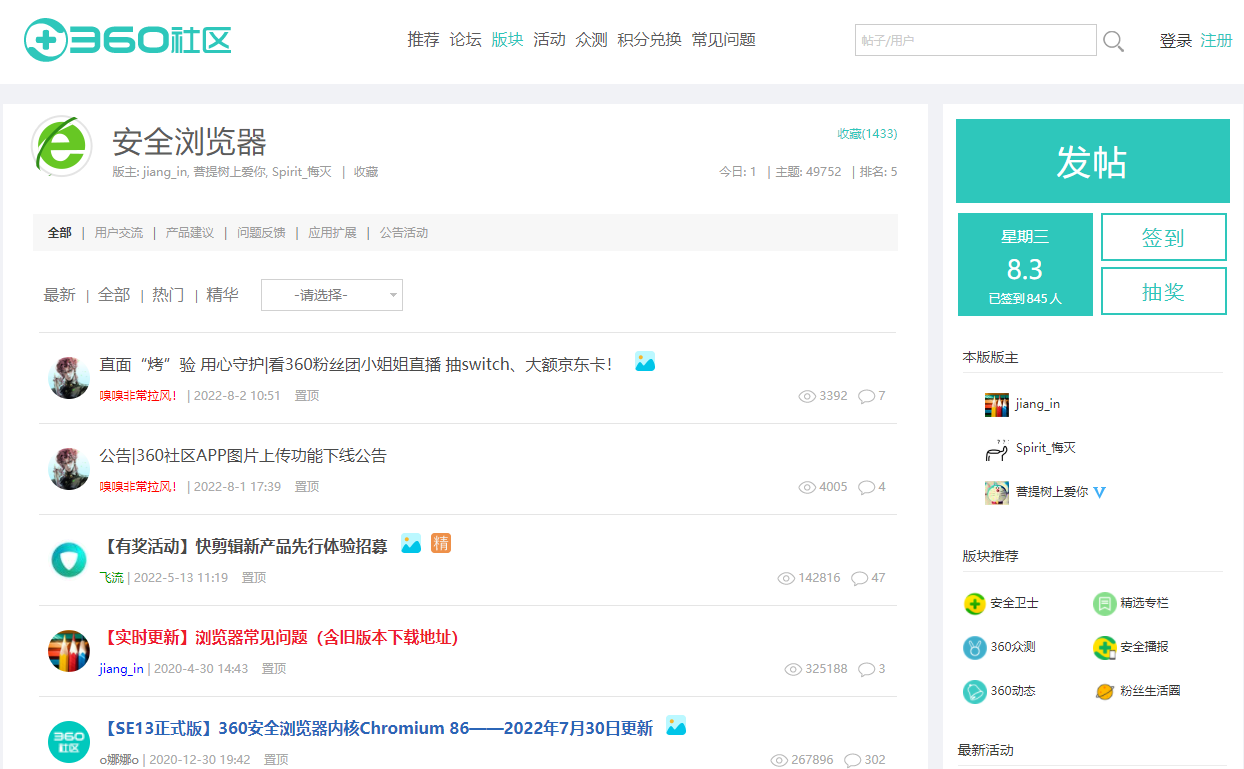Open the 安全播报 board icon
The width and height of the screenshot is (1244, 769).
[1104, 648]
